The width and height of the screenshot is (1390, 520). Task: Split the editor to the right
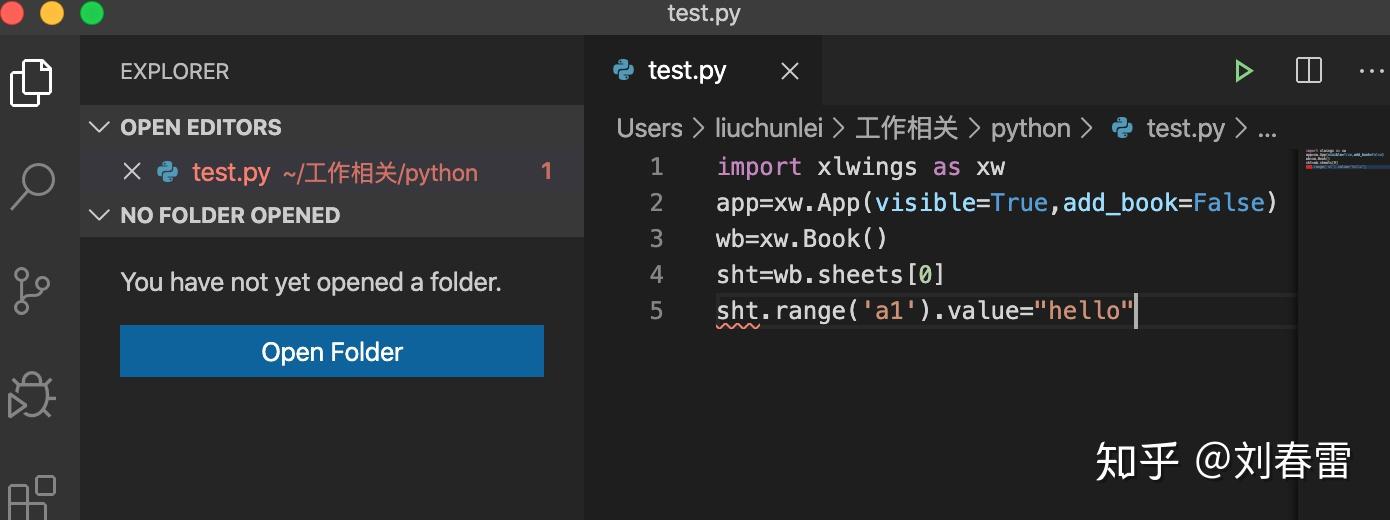click(x=1309, y=71)
